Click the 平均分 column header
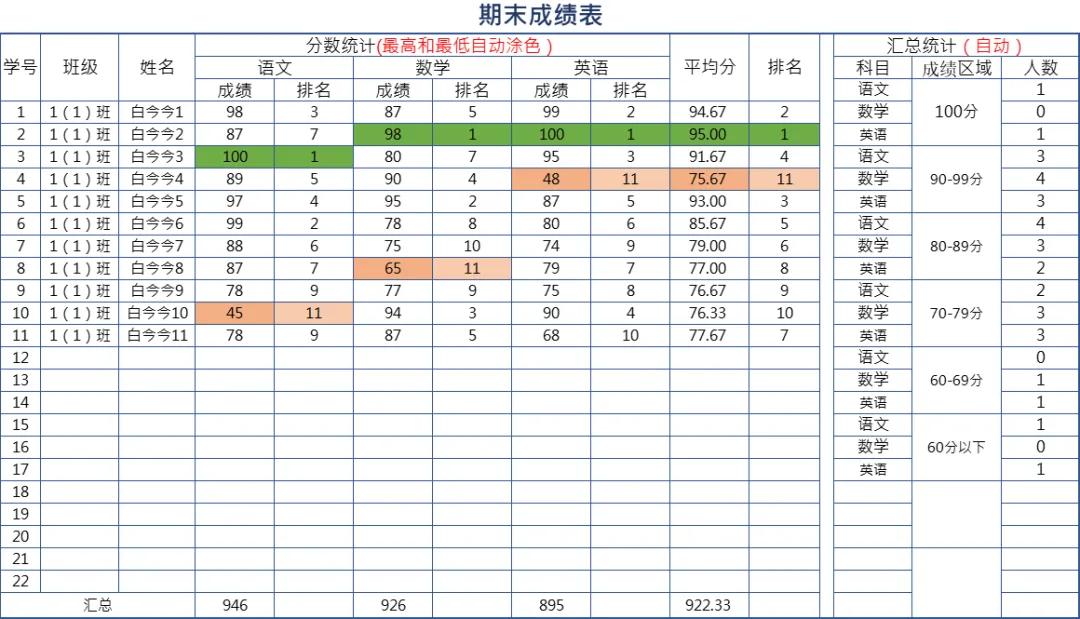 tap(709, 67)
